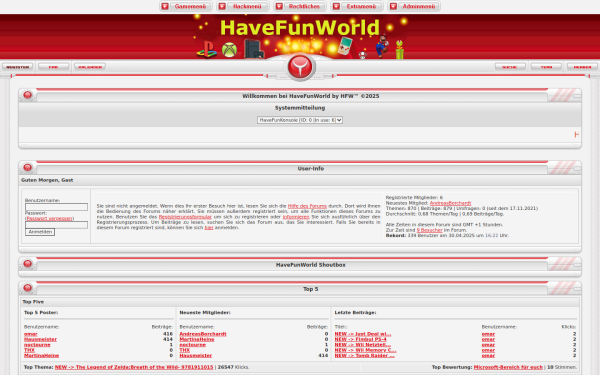Open Hausmeister in the Neueste Mitglieder list
This screenshot has height=375, width=600.
(196, 355)
